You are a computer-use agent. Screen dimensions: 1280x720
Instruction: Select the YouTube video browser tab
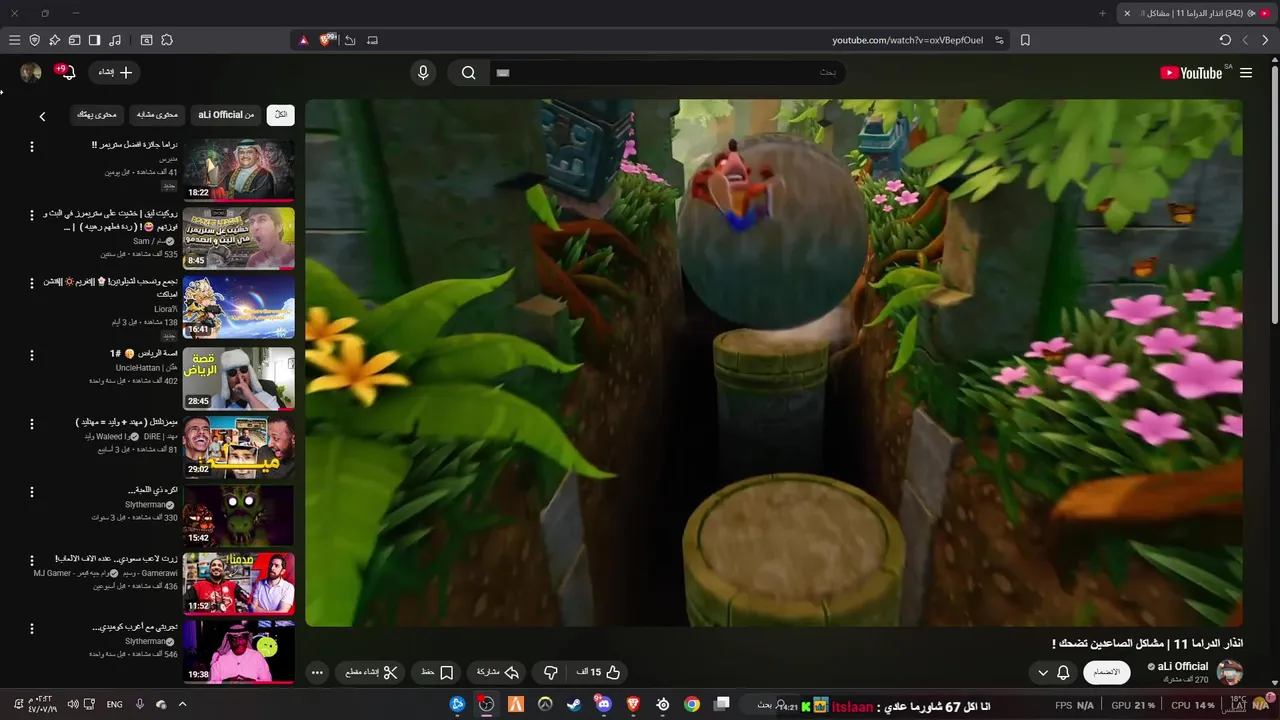pos(1195,13)
